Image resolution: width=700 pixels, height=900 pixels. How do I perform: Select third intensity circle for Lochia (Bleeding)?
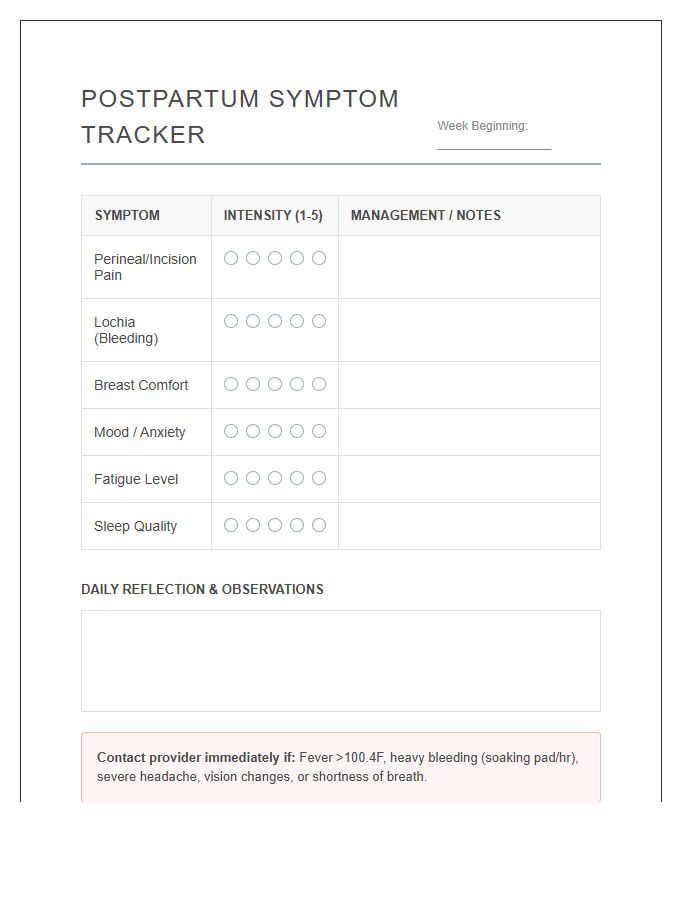[275, 321]
